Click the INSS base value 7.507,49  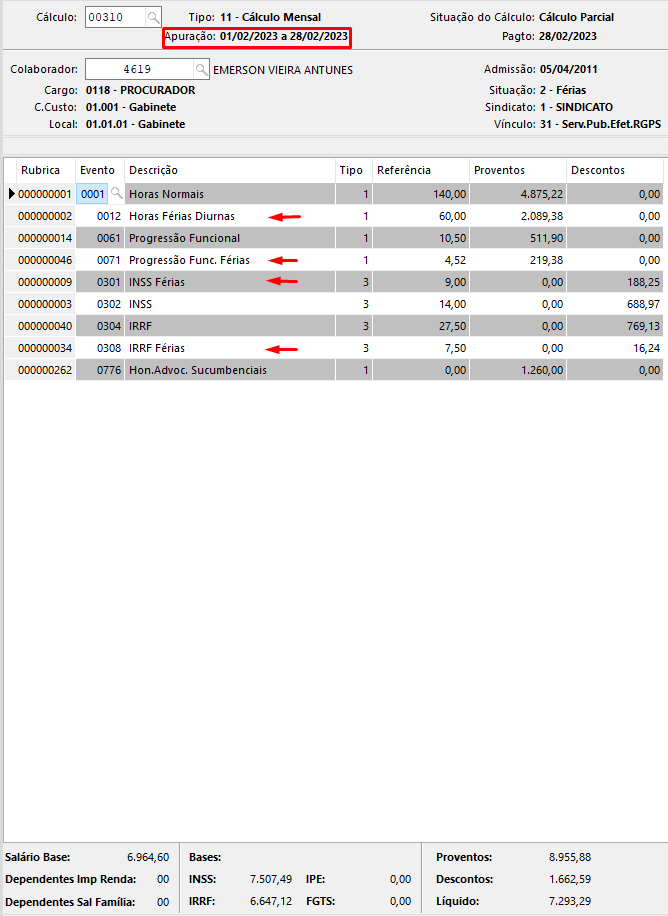tap(271, 879)
